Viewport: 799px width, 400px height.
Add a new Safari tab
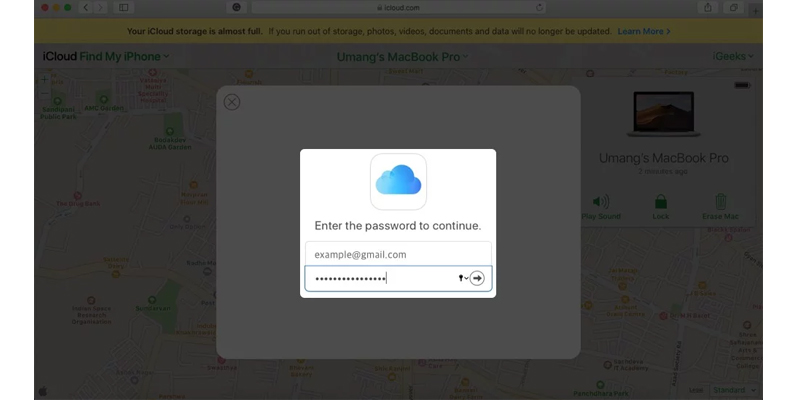coord(756,10)
